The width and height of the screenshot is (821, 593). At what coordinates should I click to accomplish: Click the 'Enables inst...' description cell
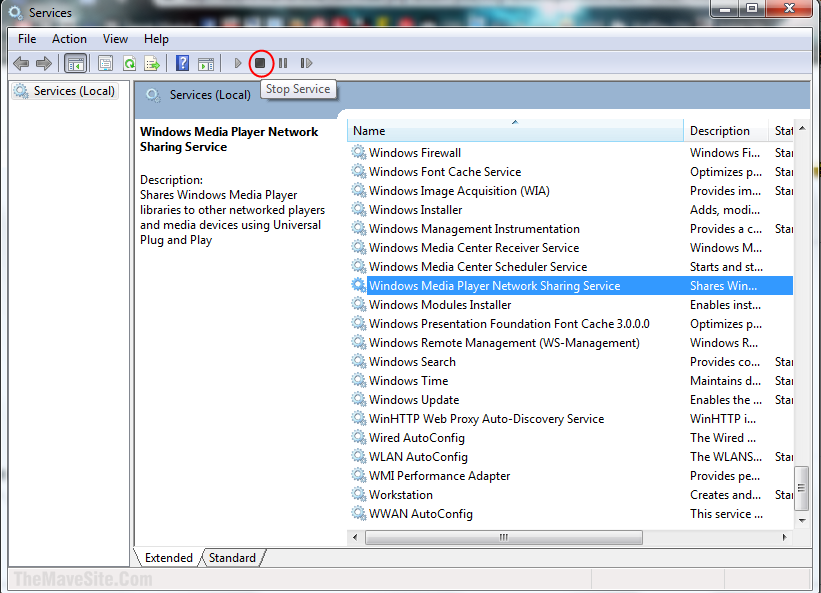click(x=725, y=304)
